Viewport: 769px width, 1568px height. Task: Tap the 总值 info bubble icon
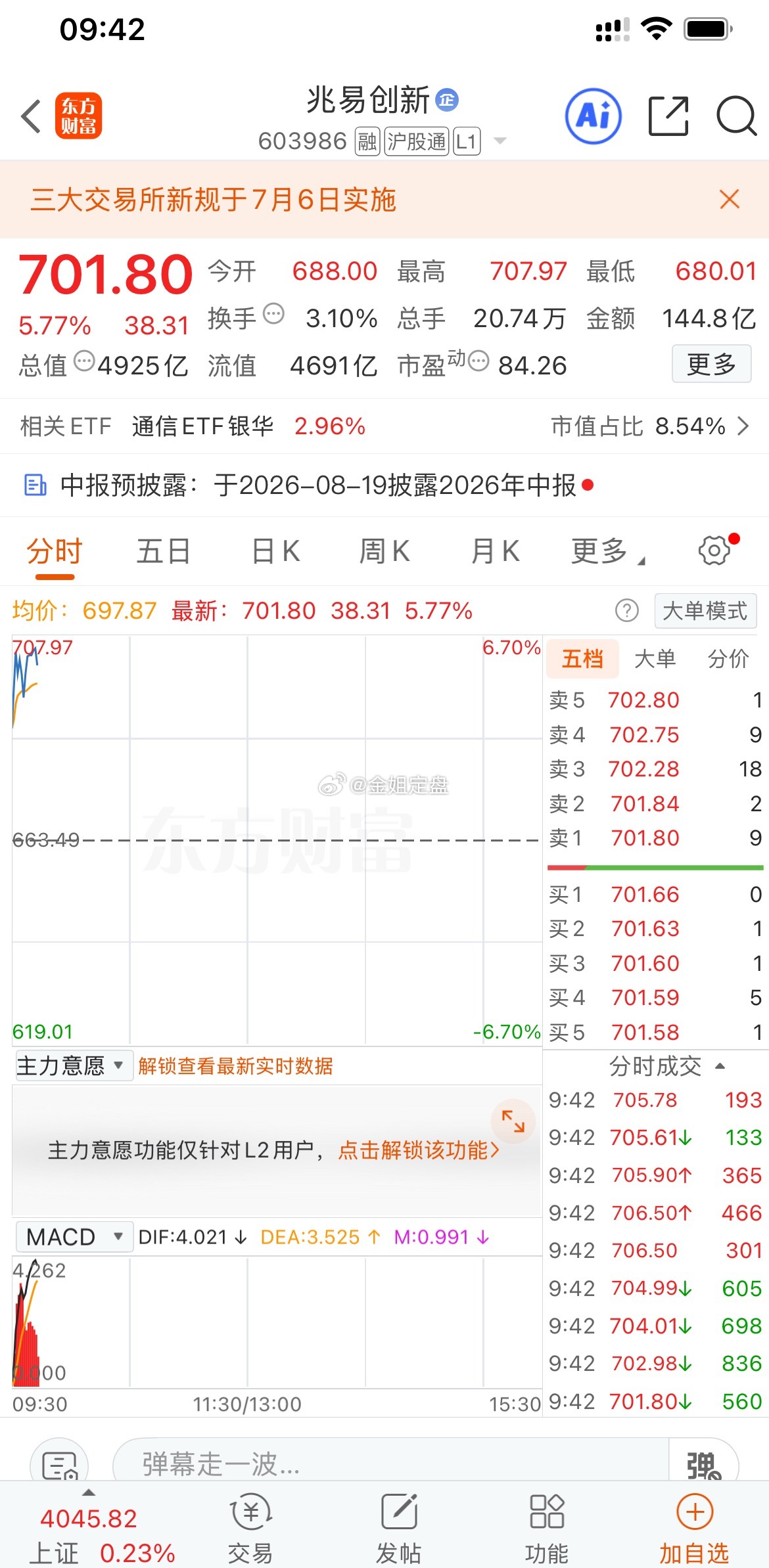pyautogui.click(x=84, y=361)
